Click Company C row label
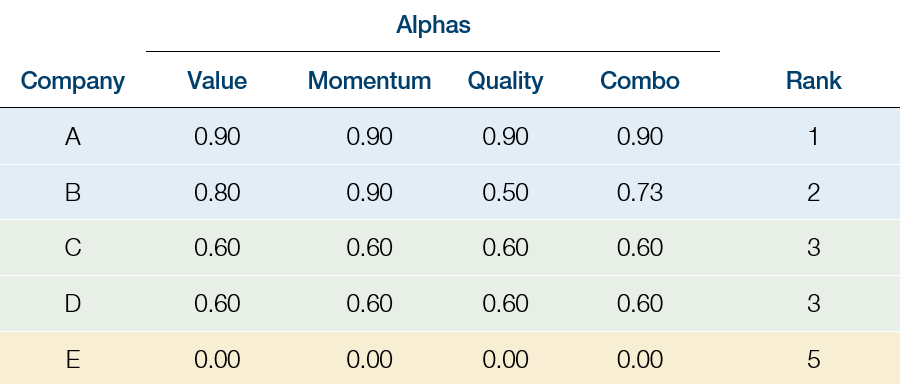Screen dimensions: 900x384 point(72,248)
